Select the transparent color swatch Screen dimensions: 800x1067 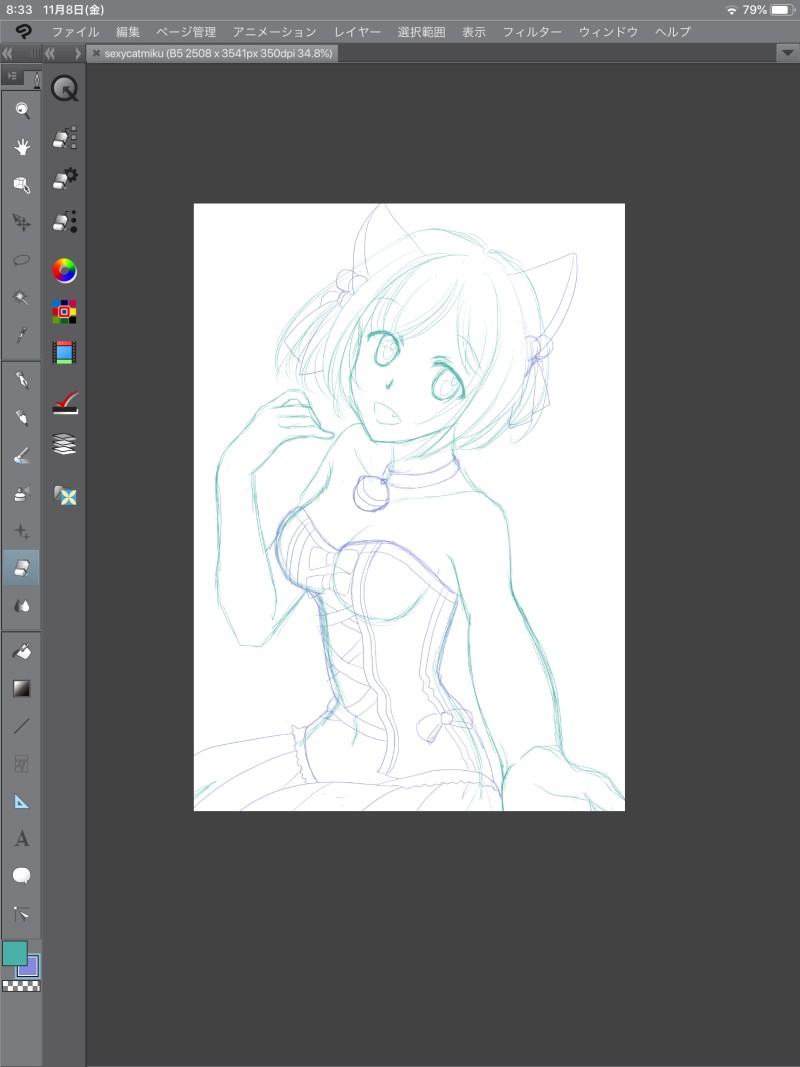pyautogui.click(x=21, y=985)
